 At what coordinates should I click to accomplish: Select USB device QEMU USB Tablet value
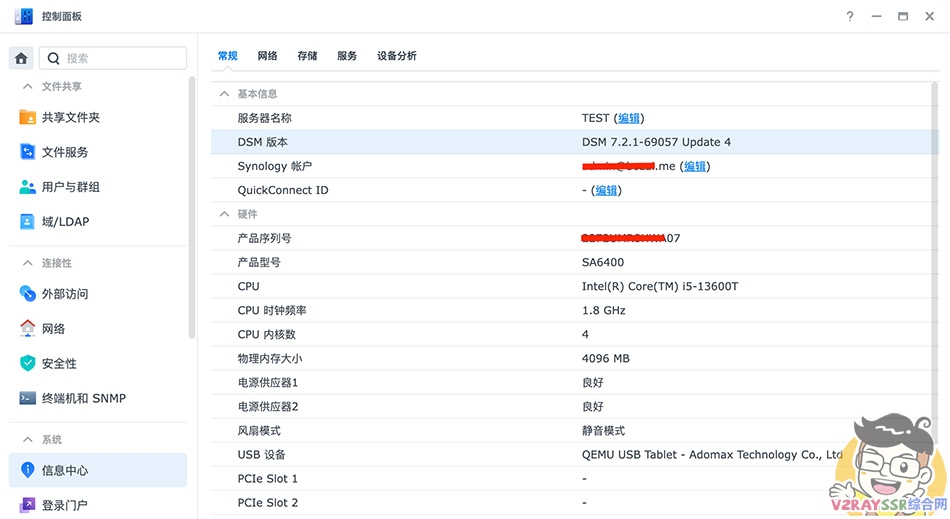point(712,455)
